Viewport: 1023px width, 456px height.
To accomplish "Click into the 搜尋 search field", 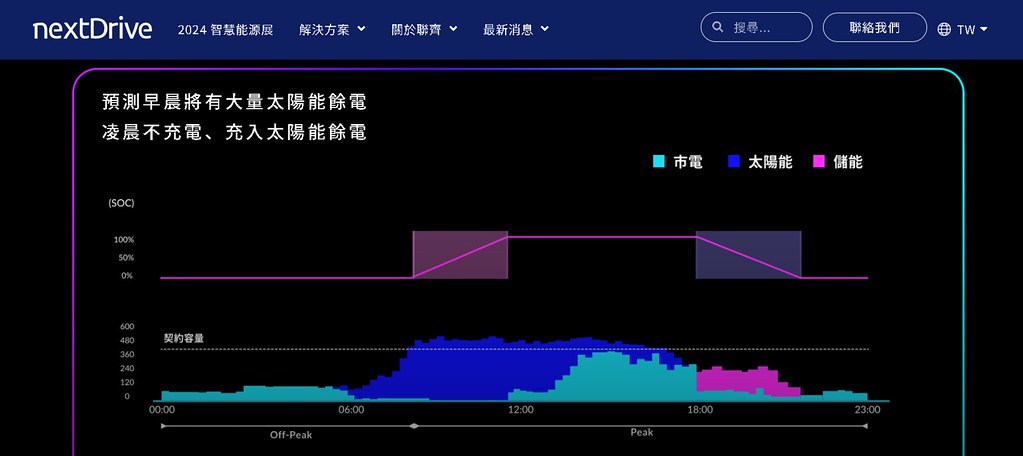I will 756,27.
